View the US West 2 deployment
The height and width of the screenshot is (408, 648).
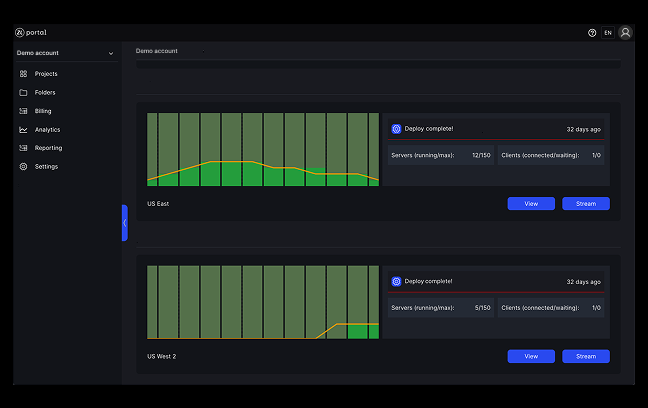tap(531, 356)
